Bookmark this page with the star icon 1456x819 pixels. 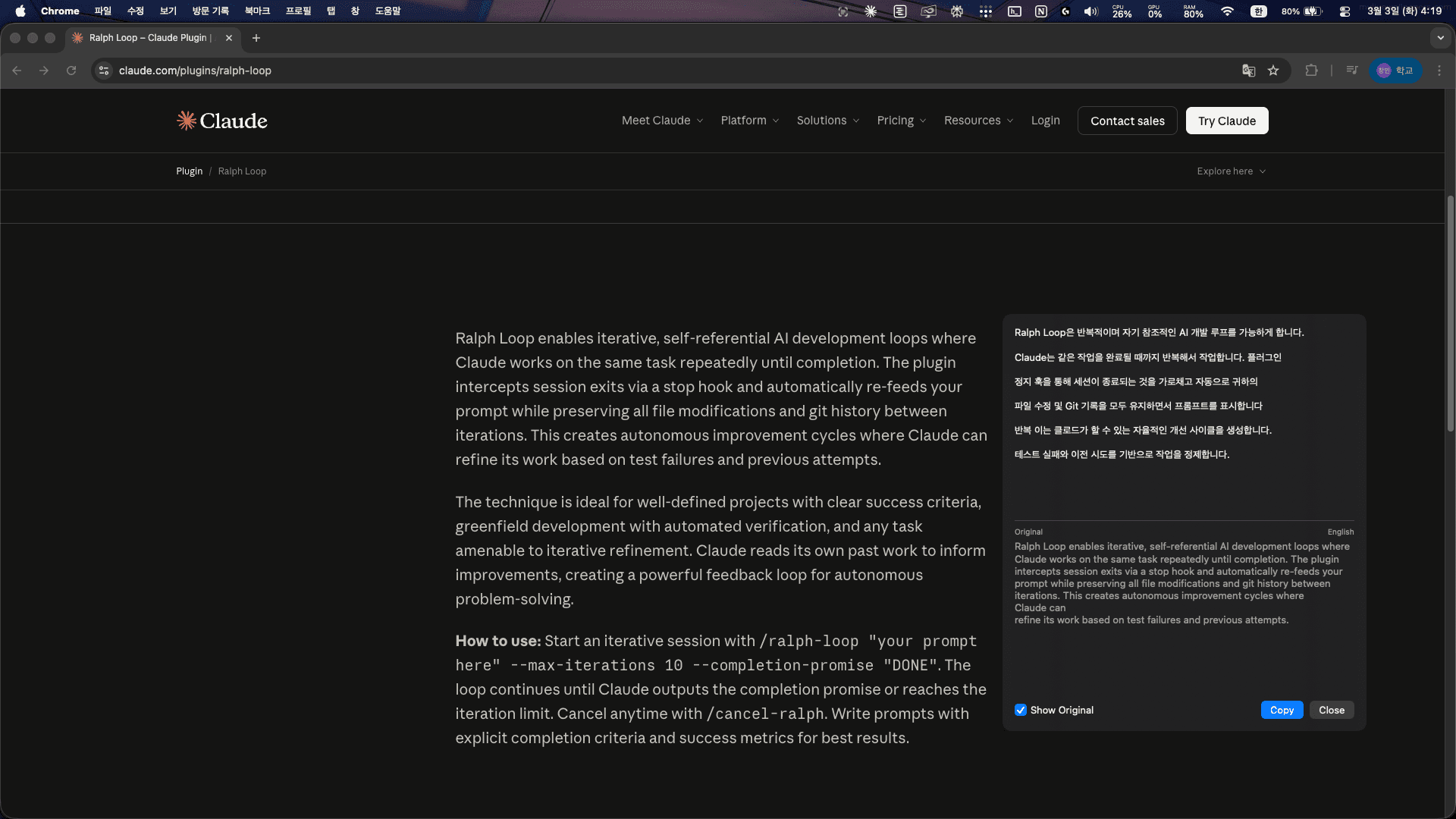point(1274,71)
